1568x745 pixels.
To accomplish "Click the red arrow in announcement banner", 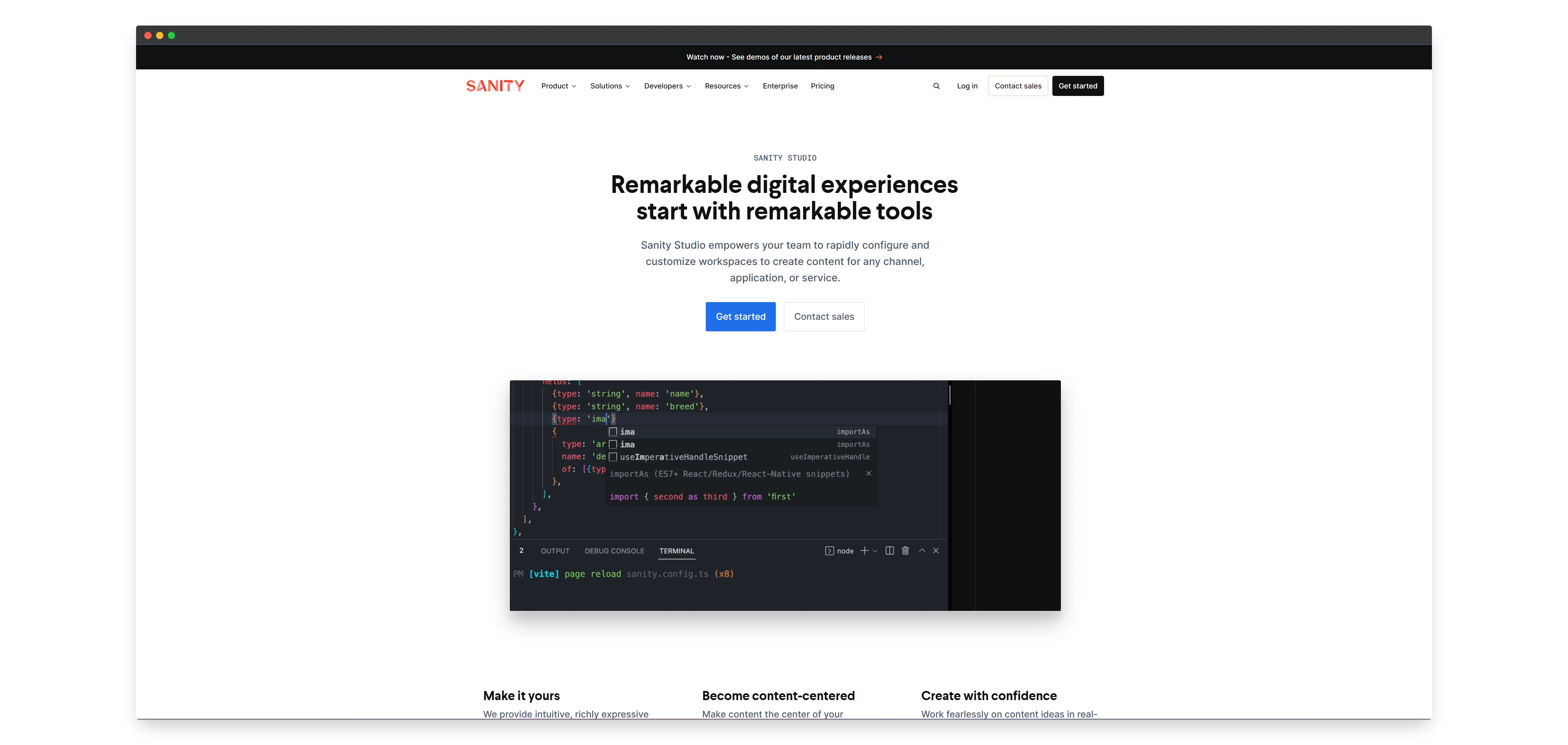I will [879, 57].
